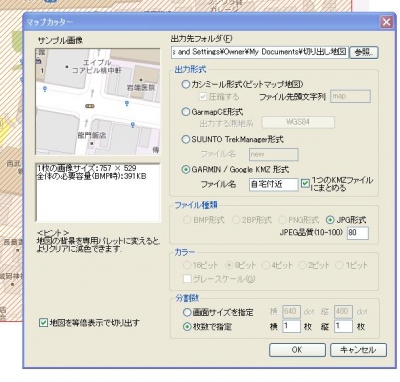Click the 岩端医院 label in preview

tap(141, 88)
